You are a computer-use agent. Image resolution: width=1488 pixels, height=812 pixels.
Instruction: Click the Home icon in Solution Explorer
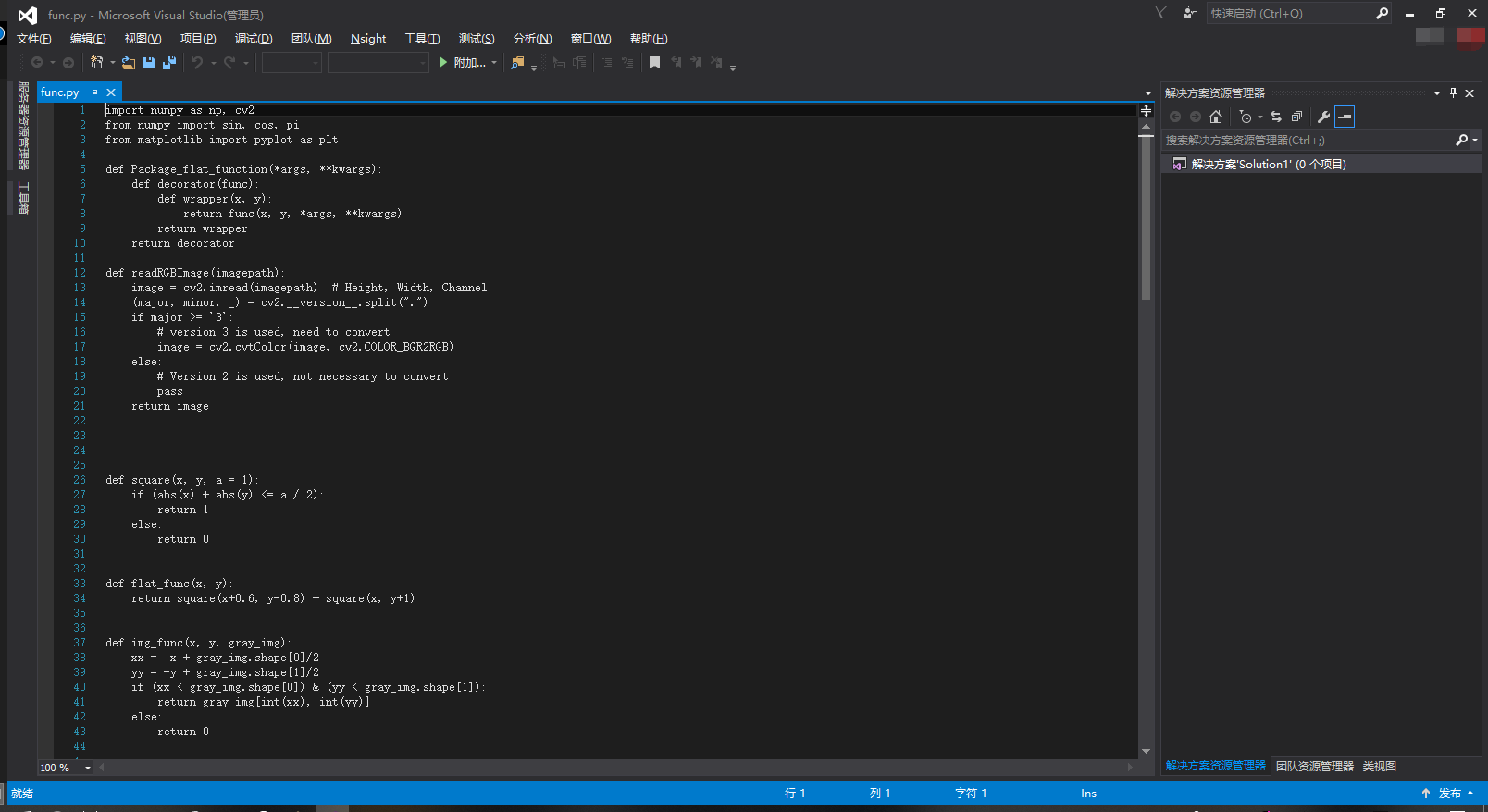[x=1216, y=117]
